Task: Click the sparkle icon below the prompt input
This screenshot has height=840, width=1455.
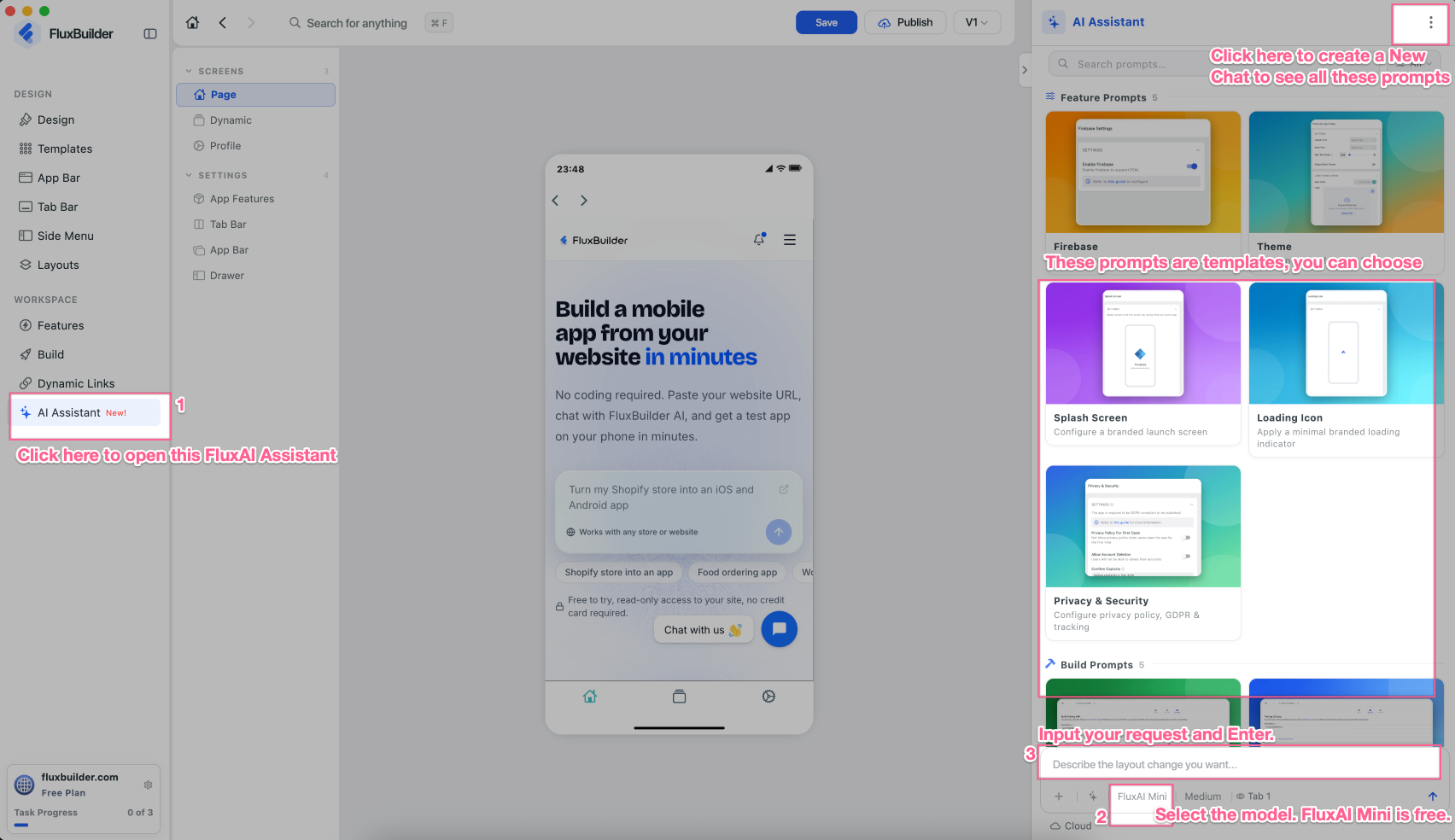Action: coord(1093,796)
